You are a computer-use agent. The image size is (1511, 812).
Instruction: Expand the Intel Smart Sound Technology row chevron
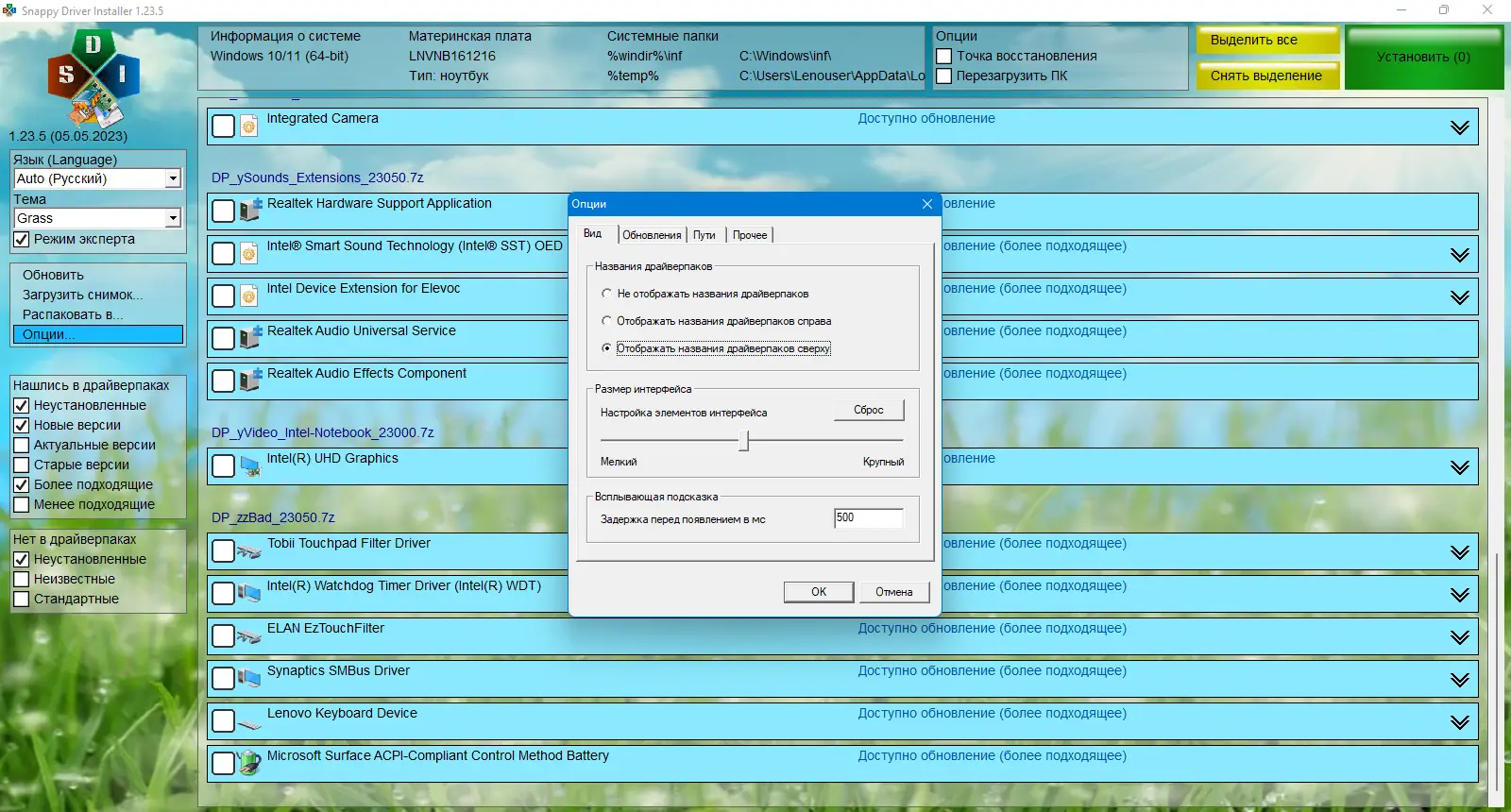(x=1460, y=255)
